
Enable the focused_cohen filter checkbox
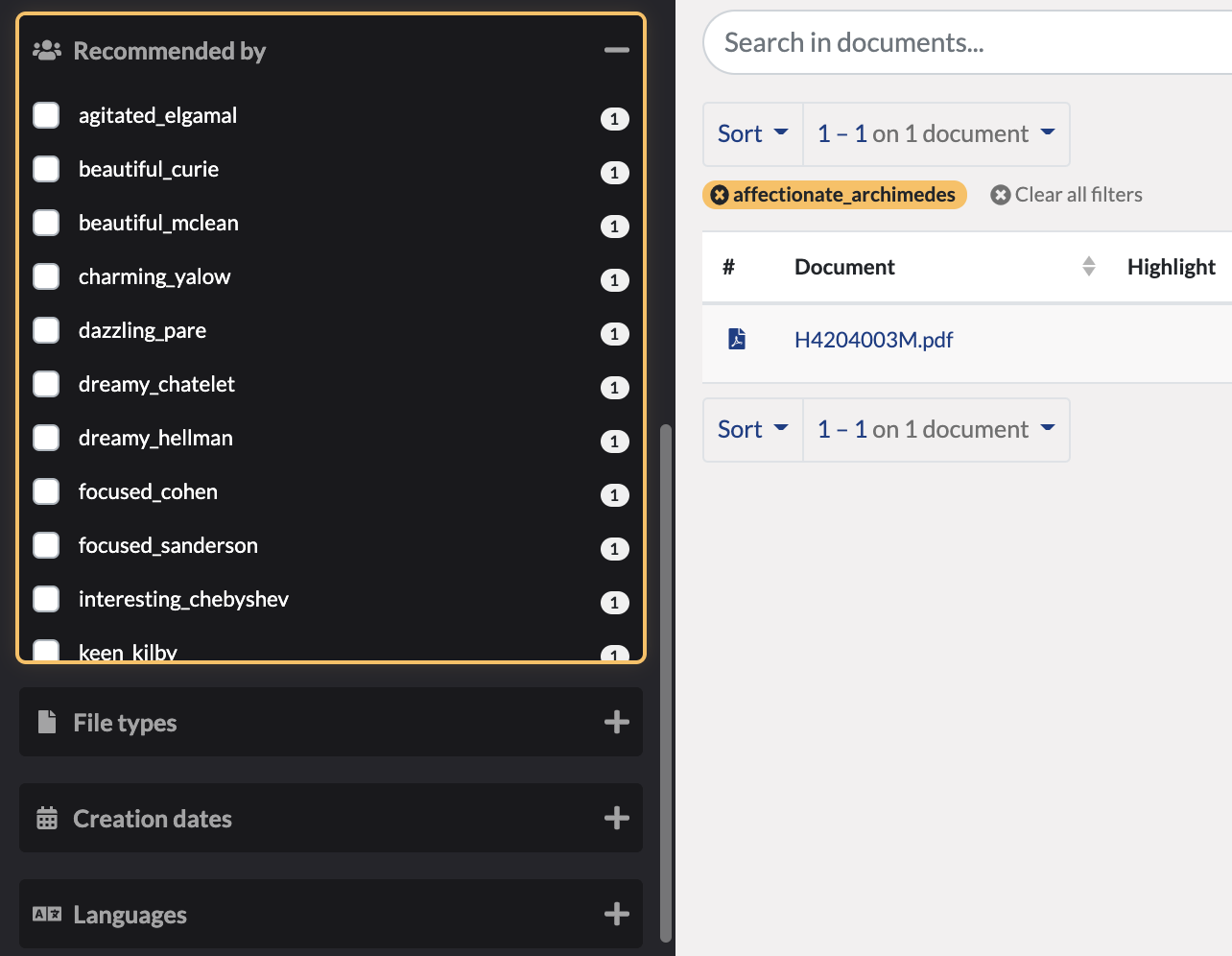click(x=46, y=490)
